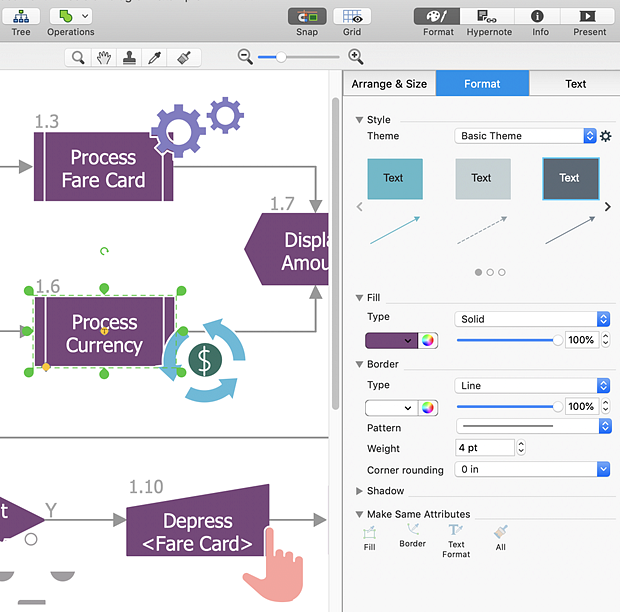620x612 pixels.
Task: Click the canvas vertical scrollbar
Action: click(335, 253)
